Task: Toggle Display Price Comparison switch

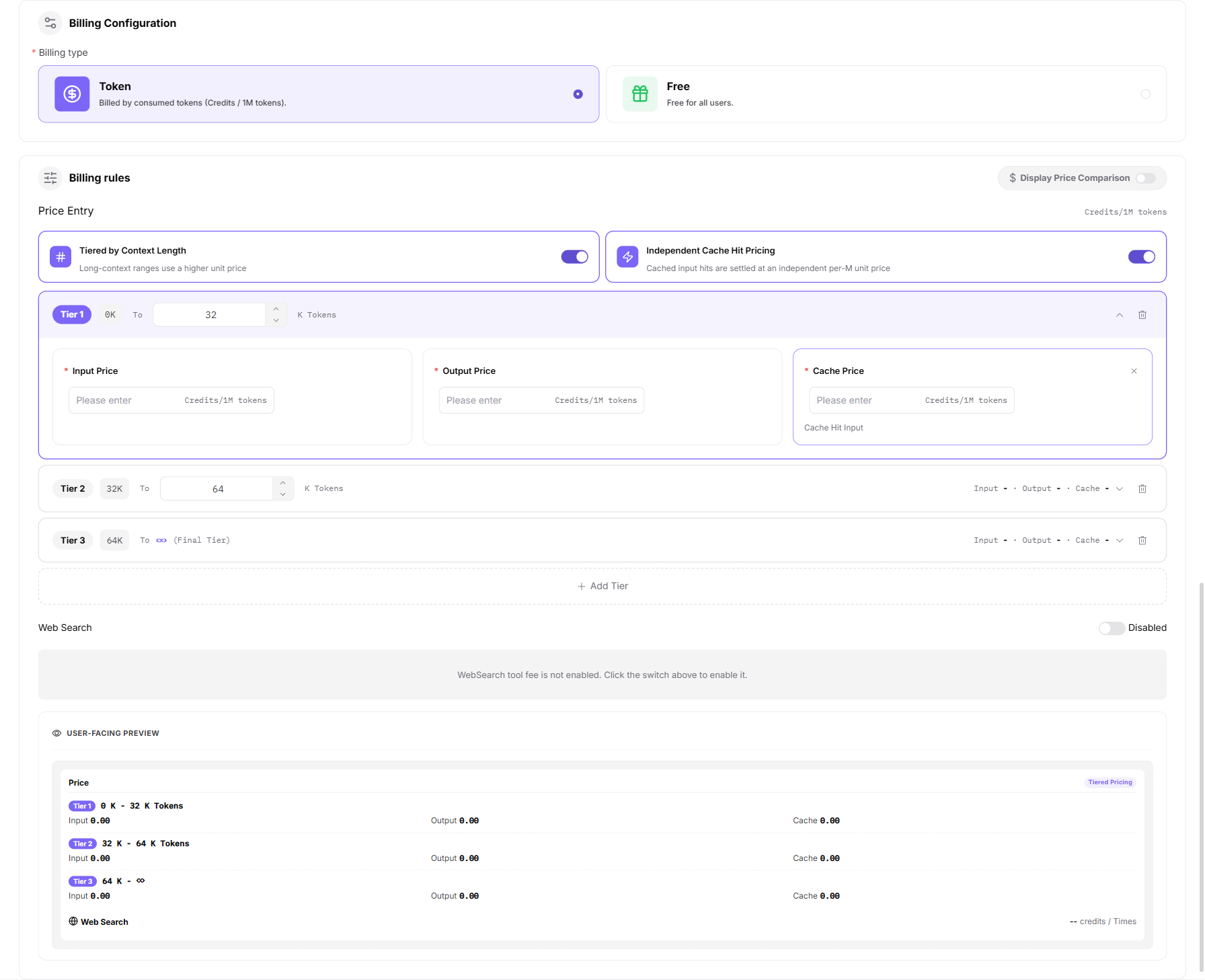Action: pos(1146,178)
